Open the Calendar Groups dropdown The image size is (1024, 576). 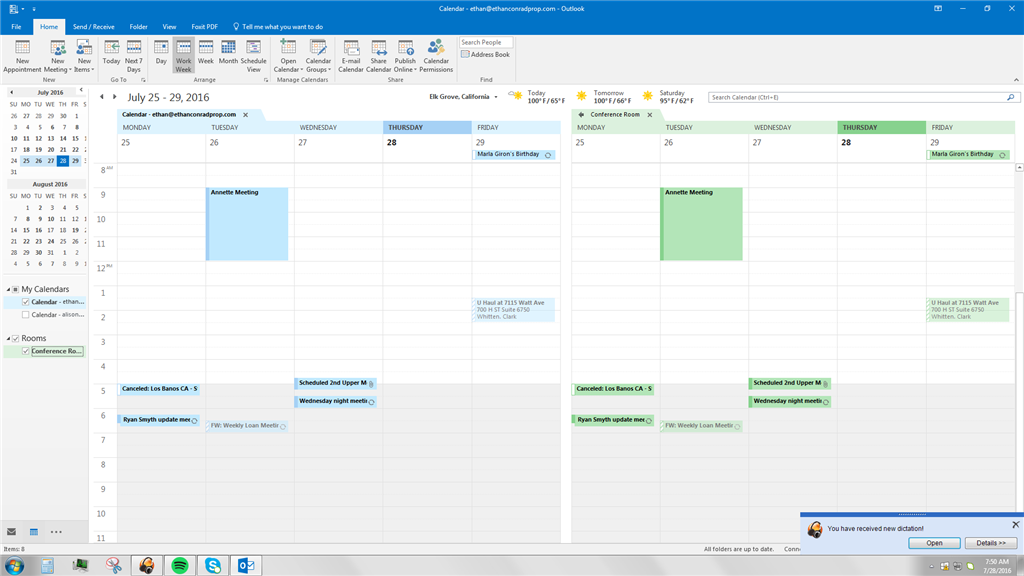pyautogui.click(x=318, y=56)
